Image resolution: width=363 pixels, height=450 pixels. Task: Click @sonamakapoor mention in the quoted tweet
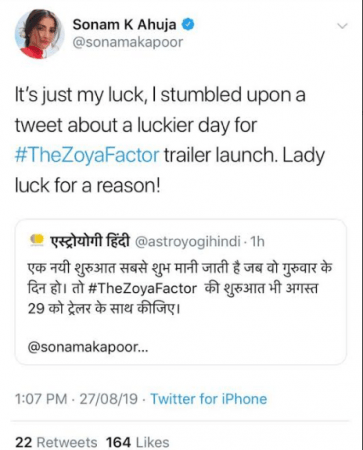pyautogui.click(x=88, y=347)
